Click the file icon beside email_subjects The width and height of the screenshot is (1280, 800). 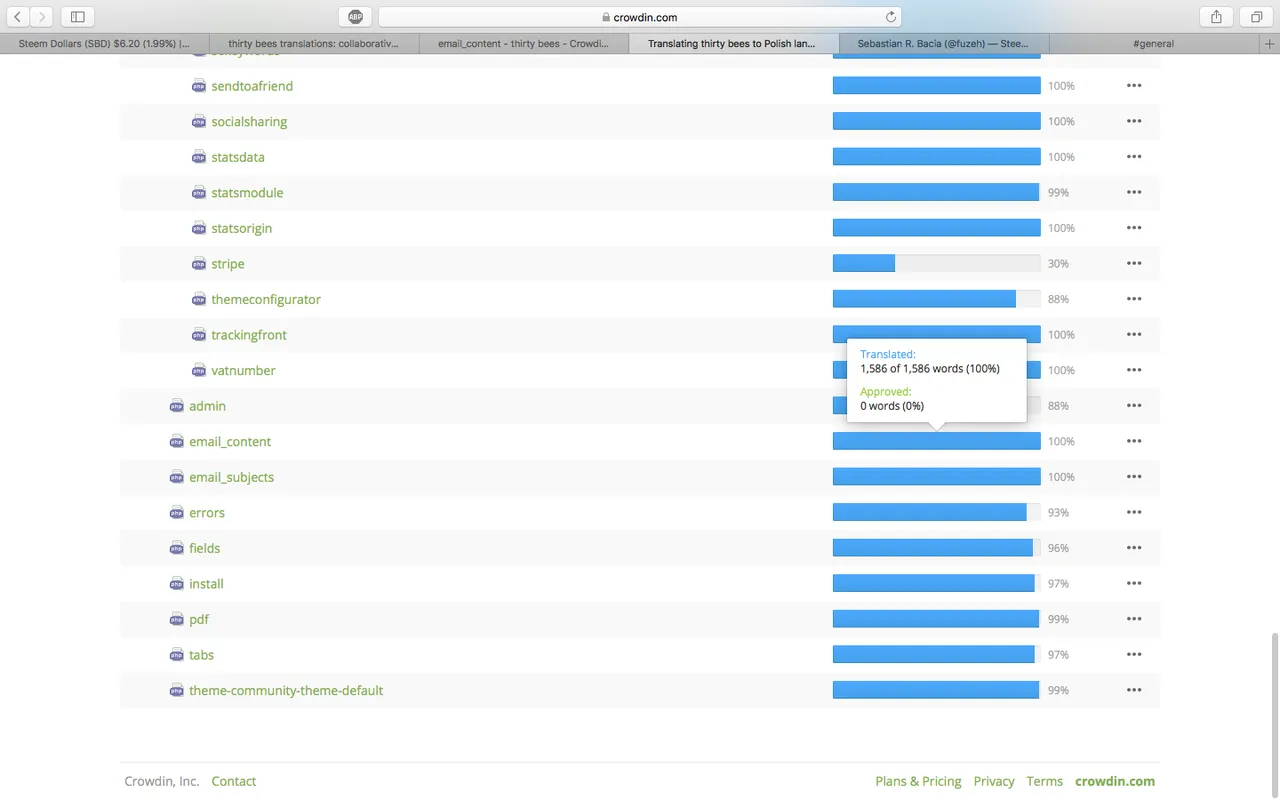point(176,477)
